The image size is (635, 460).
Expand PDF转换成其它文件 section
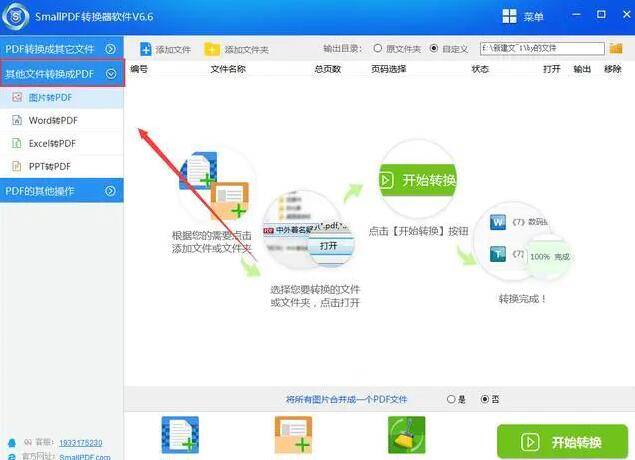[62, 49]
